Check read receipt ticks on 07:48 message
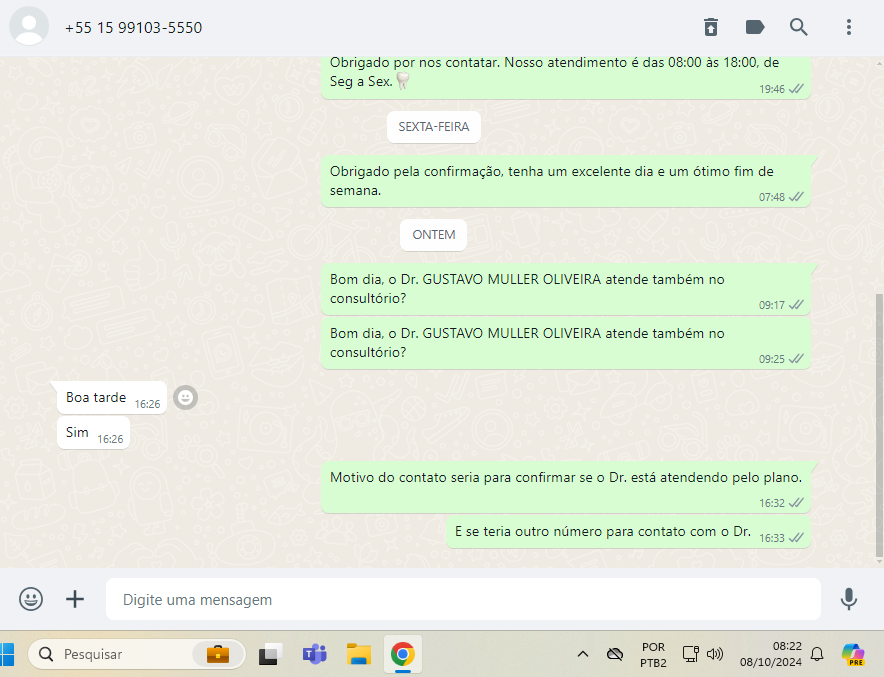Screen dimensions: 884x677 pos(796,197)
